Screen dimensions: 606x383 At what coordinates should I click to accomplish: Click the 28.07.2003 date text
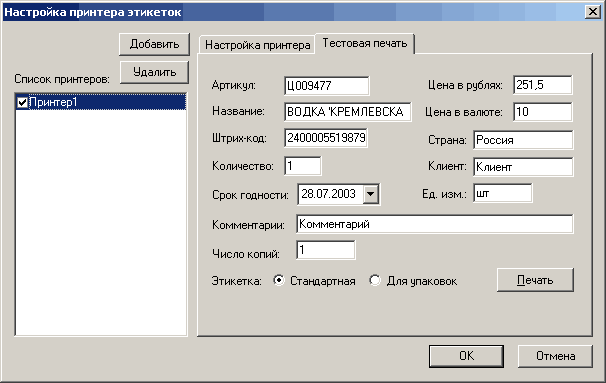pos(328,194)
